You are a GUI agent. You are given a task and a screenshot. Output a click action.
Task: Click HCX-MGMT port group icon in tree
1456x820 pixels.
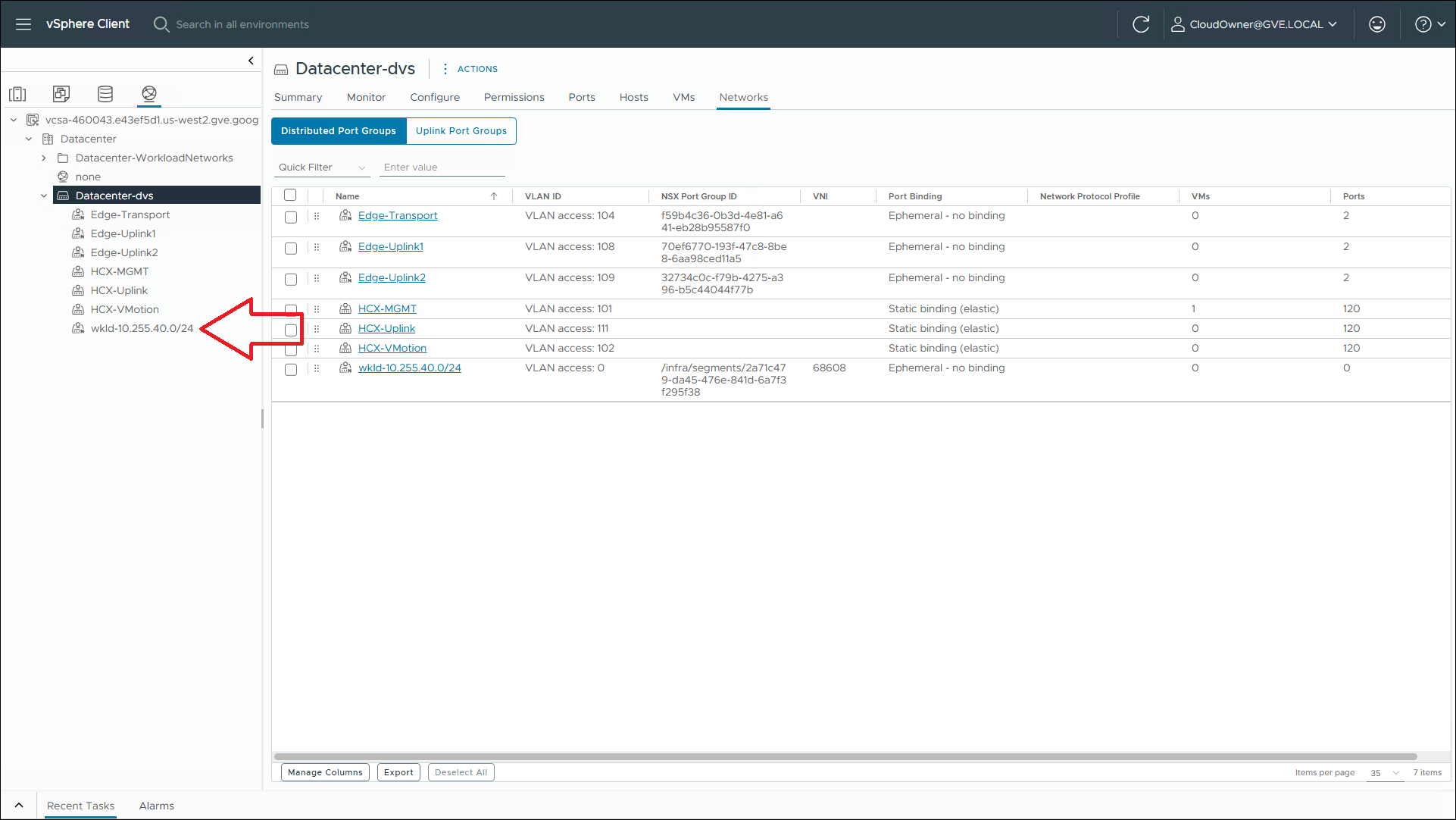coord(78,271)
